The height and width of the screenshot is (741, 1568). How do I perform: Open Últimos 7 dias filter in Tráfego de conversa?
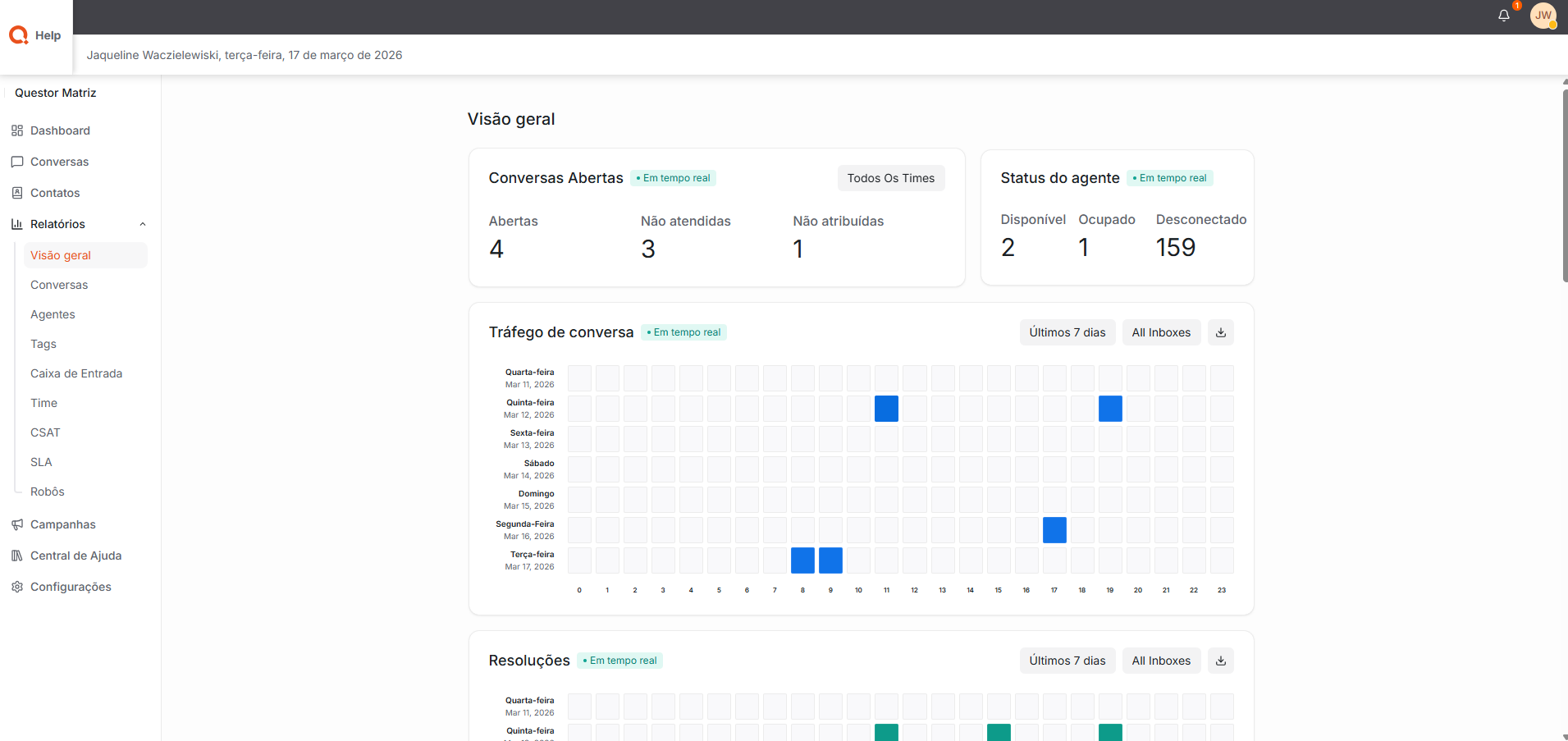1067,332
